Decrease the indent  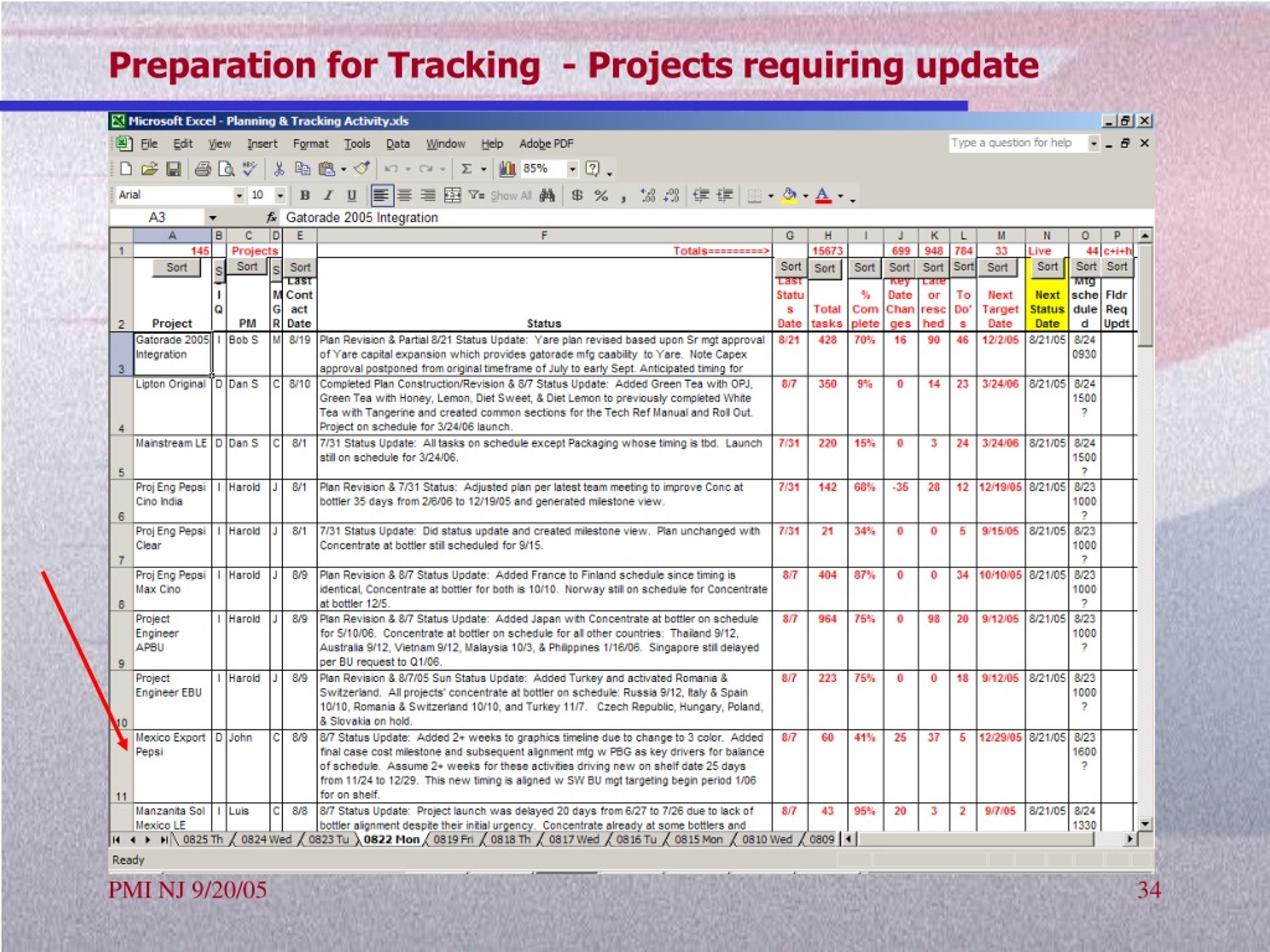pyautogui.click(x=701, y=196)
